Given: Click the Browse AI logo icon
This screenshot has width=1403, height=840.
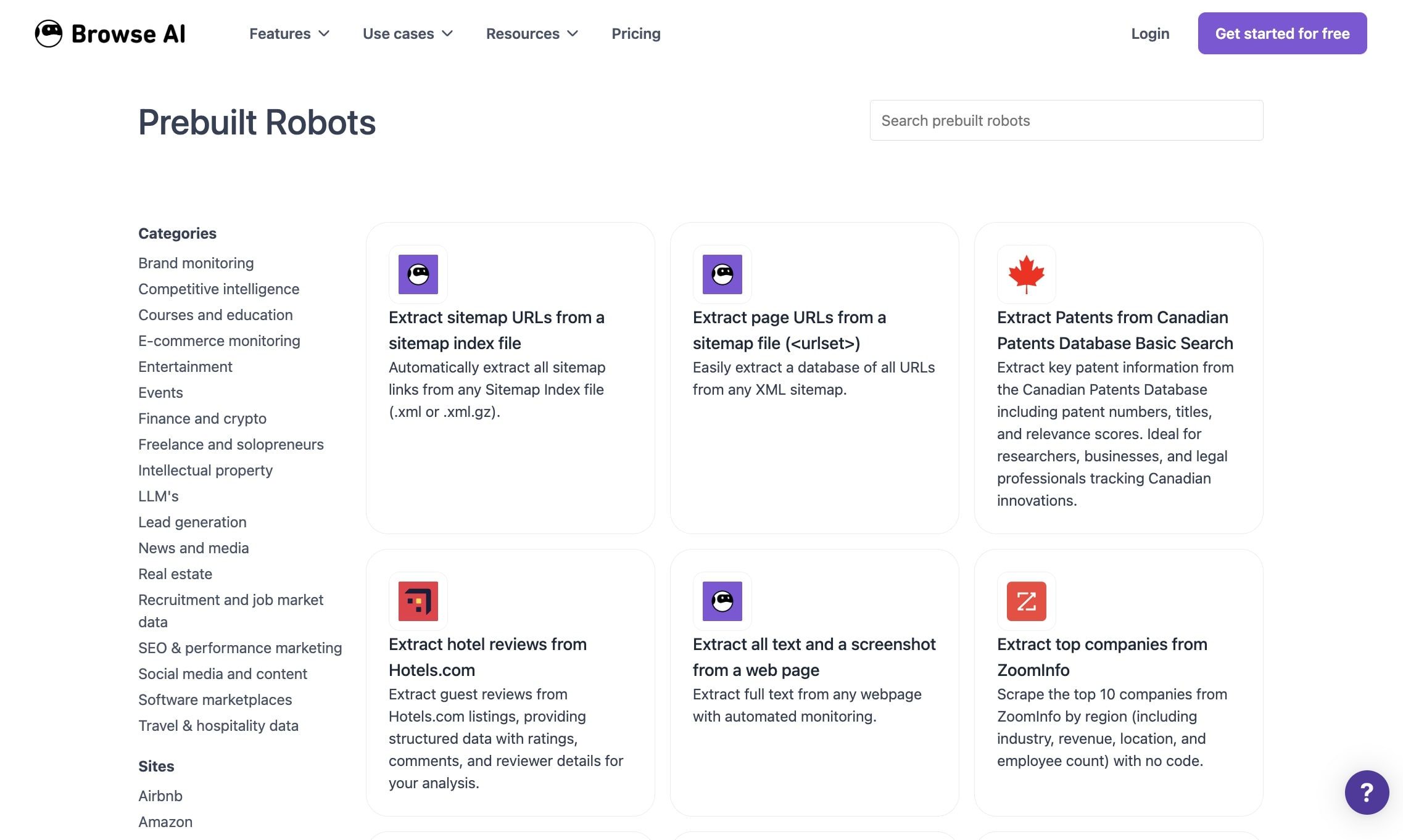Looking at the screenshot, I should pos(49,33).
